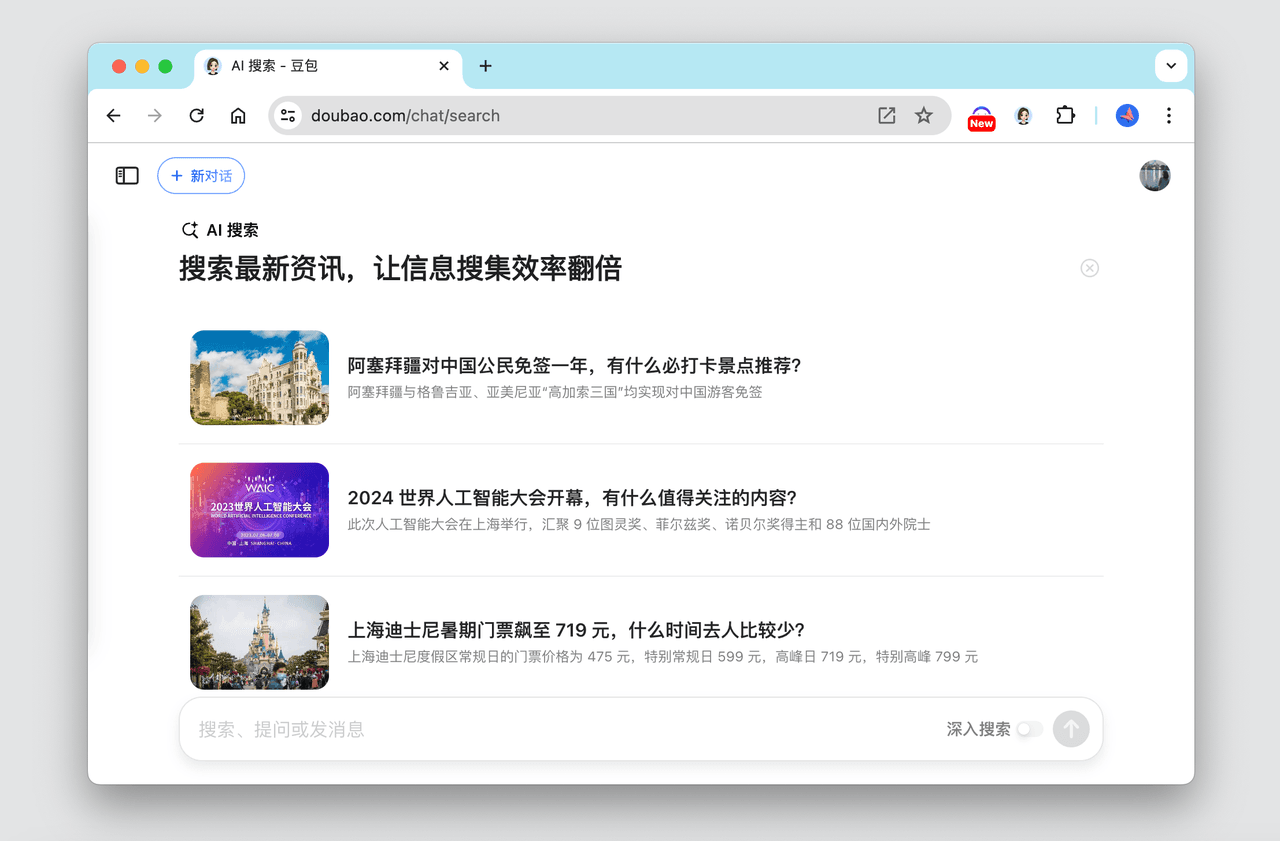Screen dimensions: 1280x841
Task: Expand the tab search dropdown arrow
Action: point(1171,66)
